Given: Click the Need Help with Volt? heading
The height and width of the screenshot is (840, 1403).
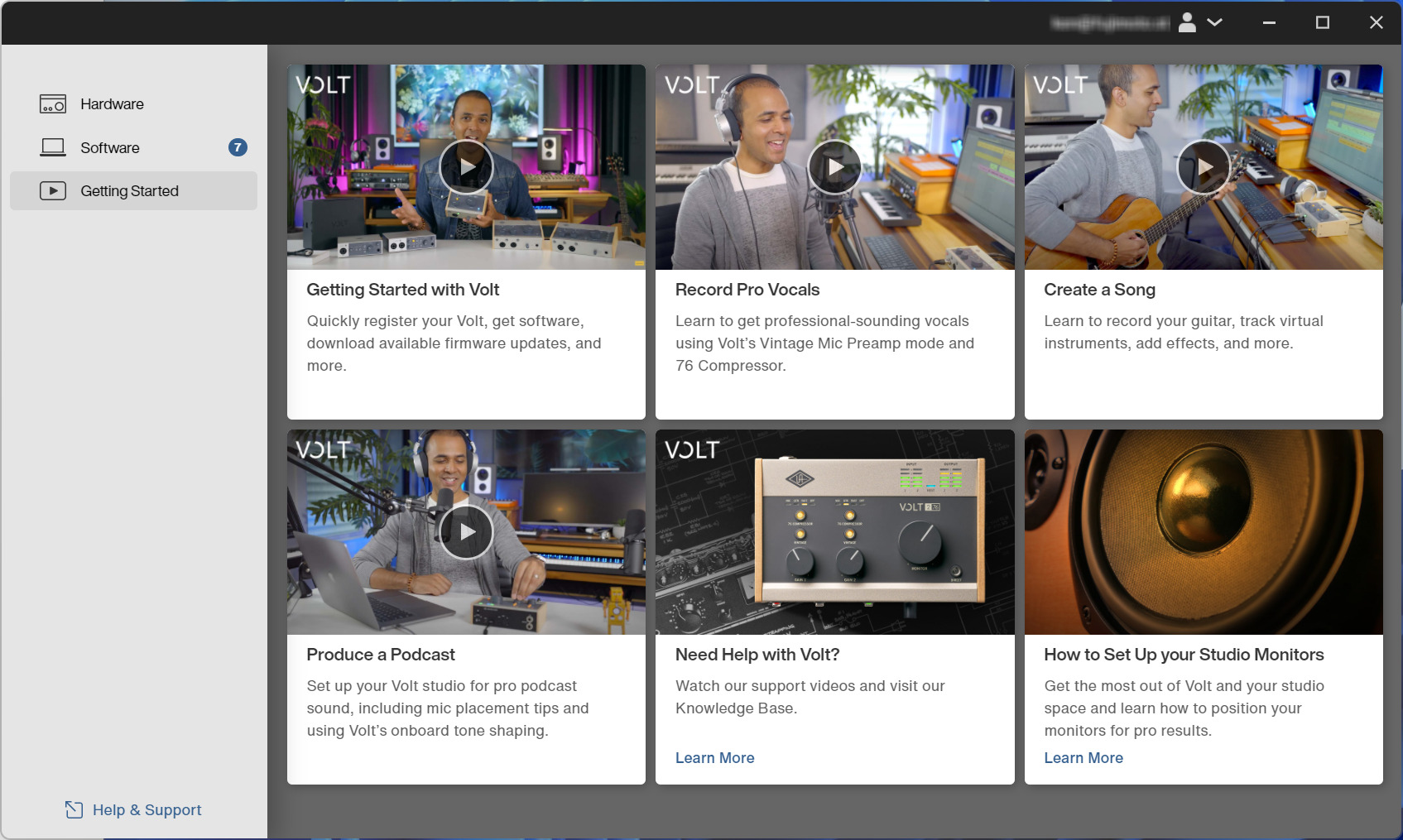Looking at the screenshot, I should [x=757, y=655].
